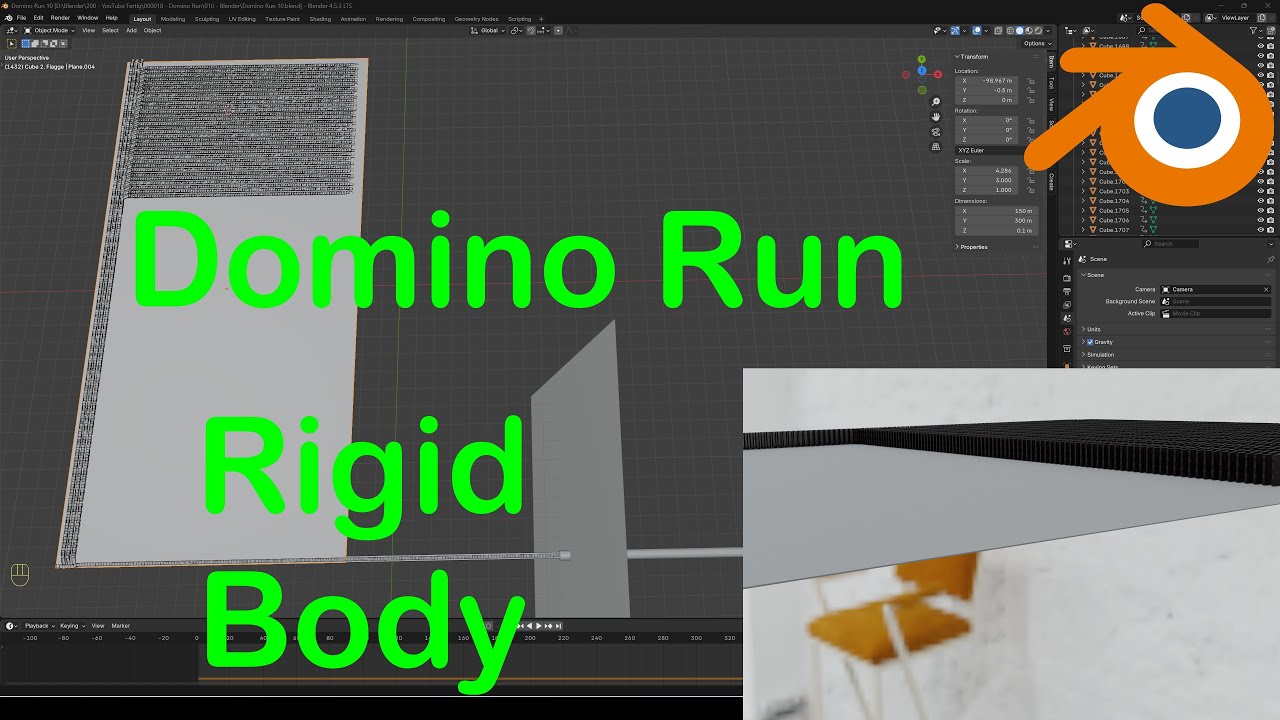Hide Cube.1704 in viewport via eye

pos(1260,201)
